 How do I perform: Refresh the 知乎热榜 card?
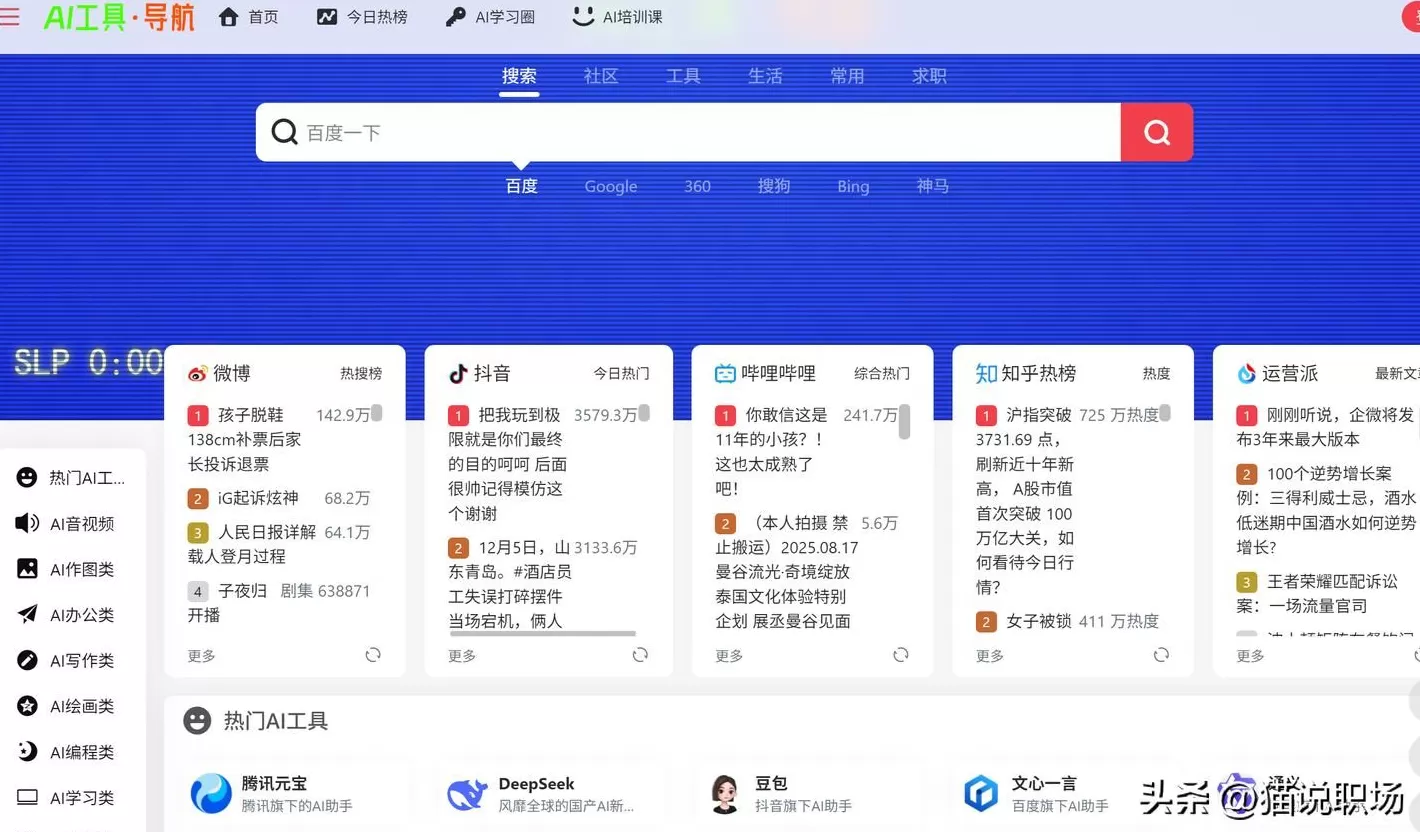(1161, 655)
